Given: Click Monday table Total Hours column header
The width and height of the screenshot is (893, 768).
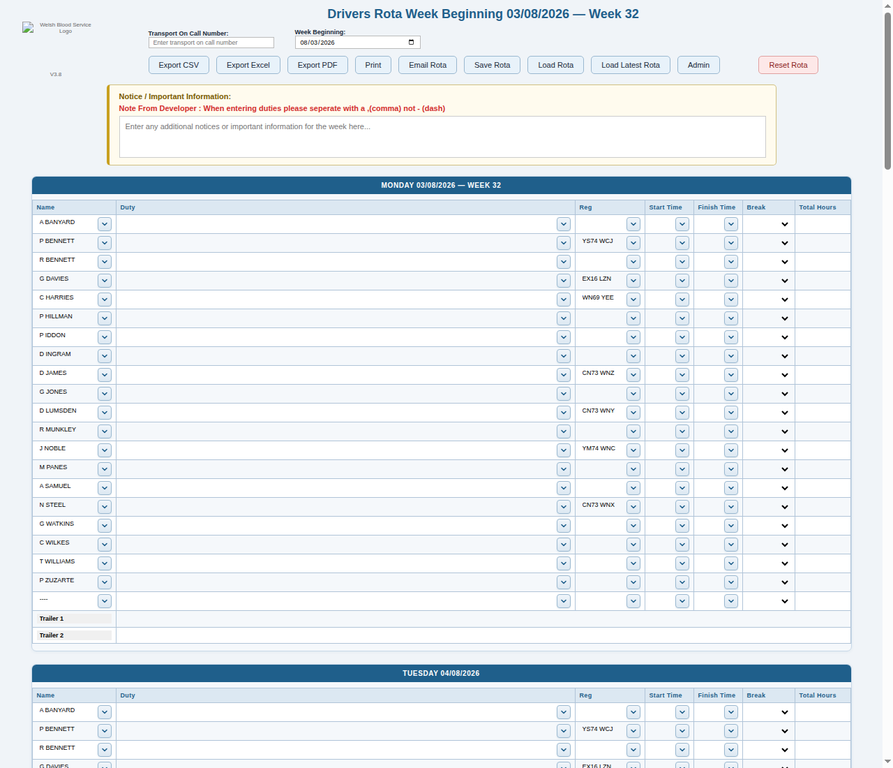Looking at the screenshot, I should click(x=822, y=207).
